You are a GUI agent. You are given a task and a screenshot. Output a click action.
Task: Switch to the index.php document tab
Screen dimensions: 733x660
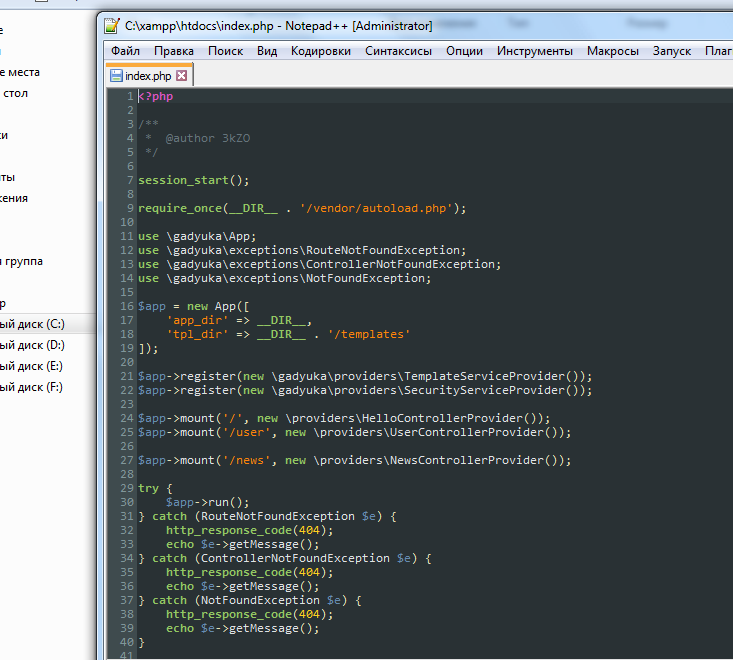147,75
